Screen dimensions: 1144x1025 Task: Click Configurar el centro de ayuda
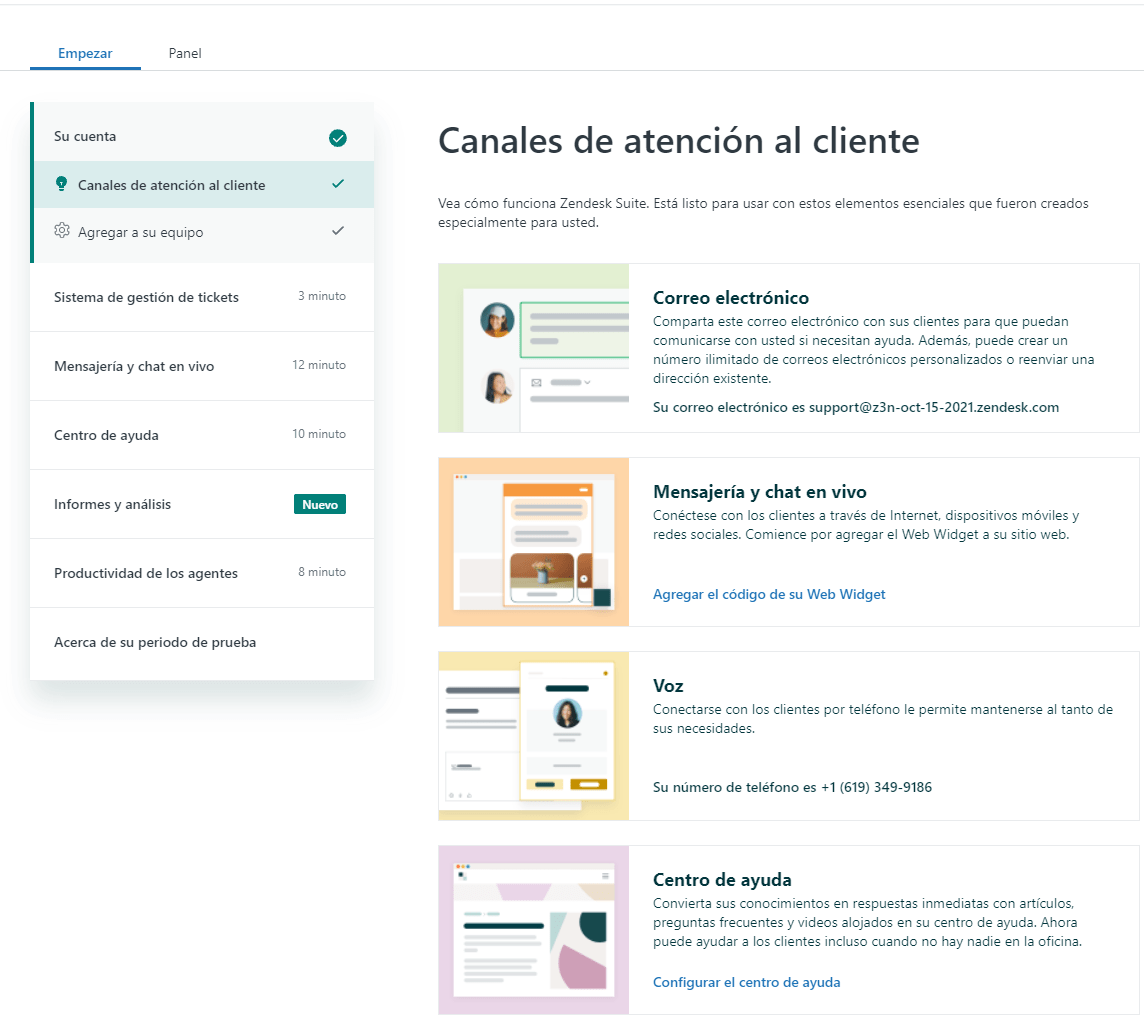pyautogui.click(x=746, y=982)
